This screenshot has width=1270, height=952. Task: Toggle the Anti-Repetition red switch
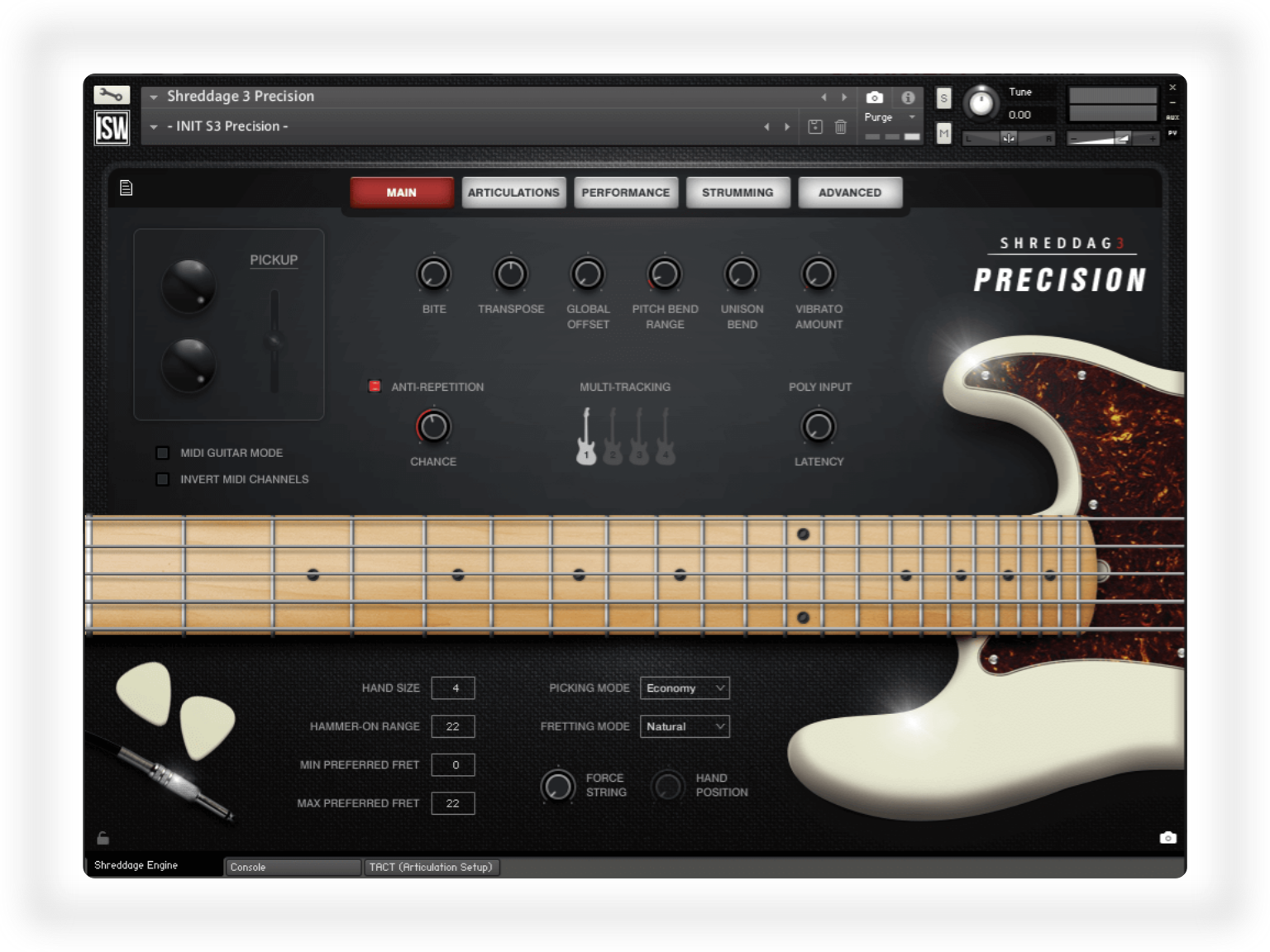375,386
